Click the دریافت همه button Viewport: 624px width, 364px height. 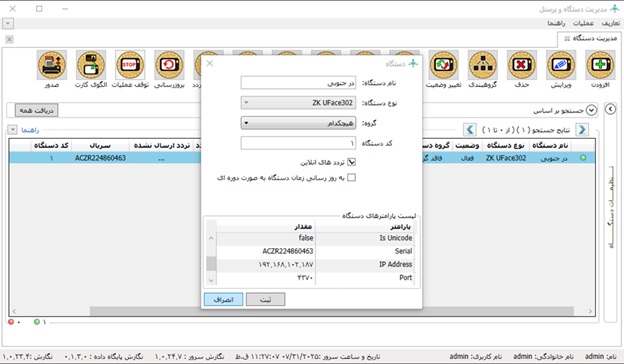[x=37, y=110]
